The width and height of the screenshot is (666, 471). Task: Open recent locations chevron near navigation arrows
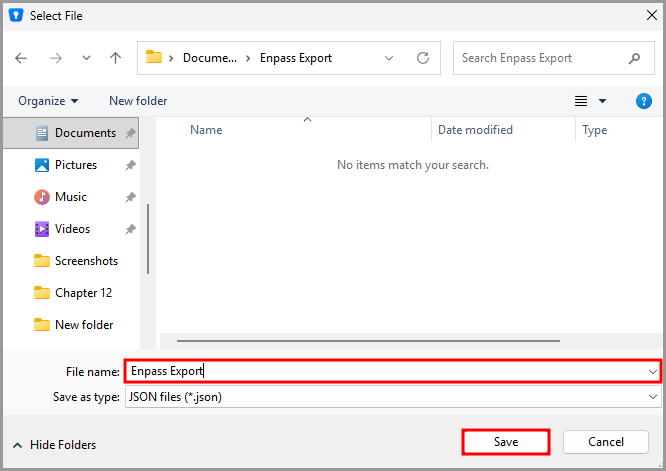coord(86,58)
